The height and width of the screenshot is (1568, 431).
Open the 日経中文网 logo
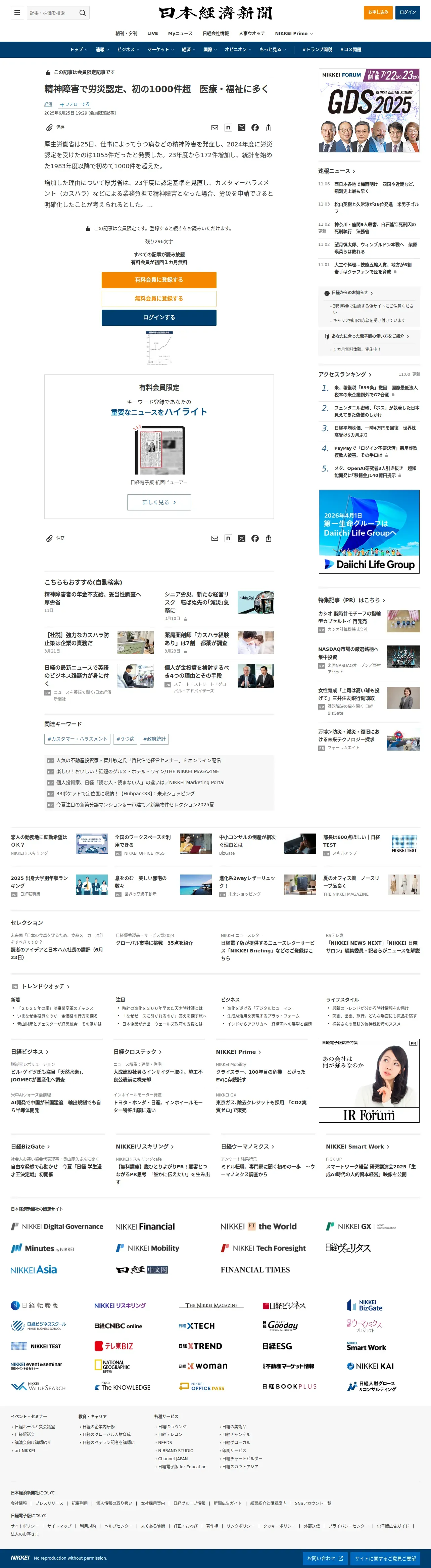(142, 1270)
